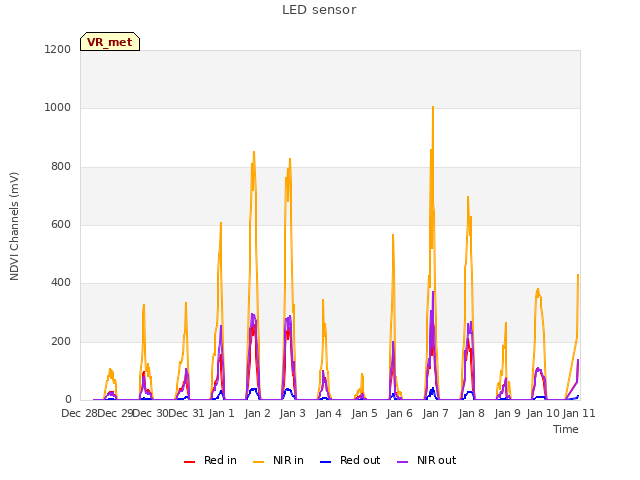
Task: Click the Time axis title
Action: [566, 429]
